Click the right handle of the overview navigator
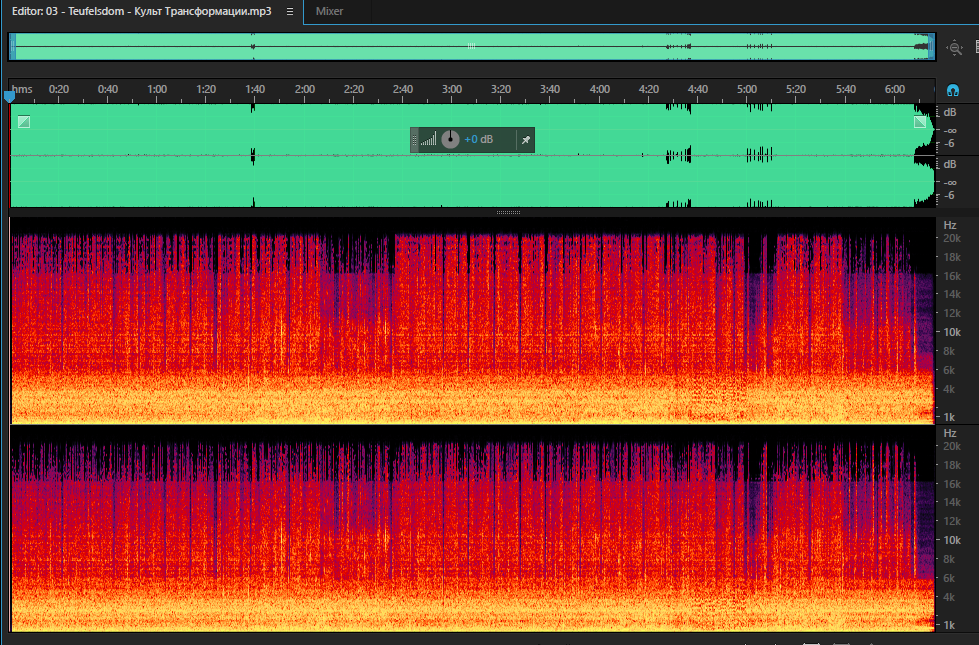 [931, 47]
